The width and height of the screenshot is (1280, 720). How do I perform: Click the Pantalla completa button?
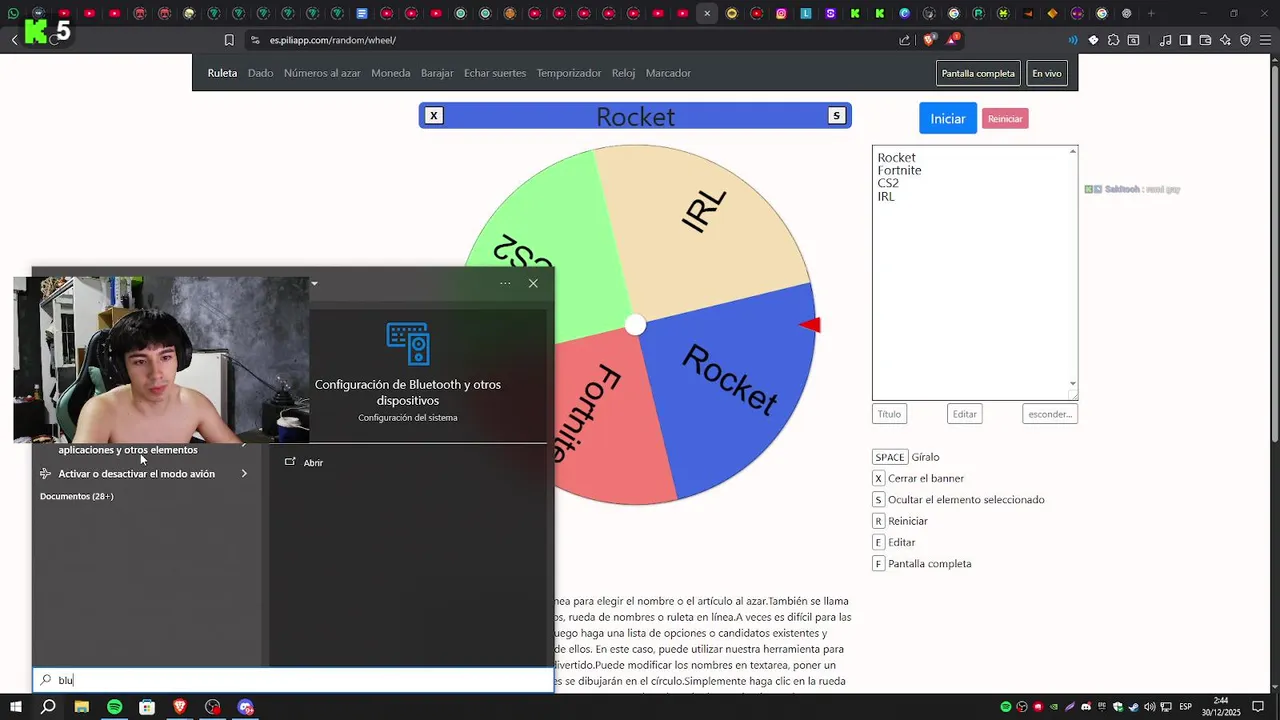point(978,73)
